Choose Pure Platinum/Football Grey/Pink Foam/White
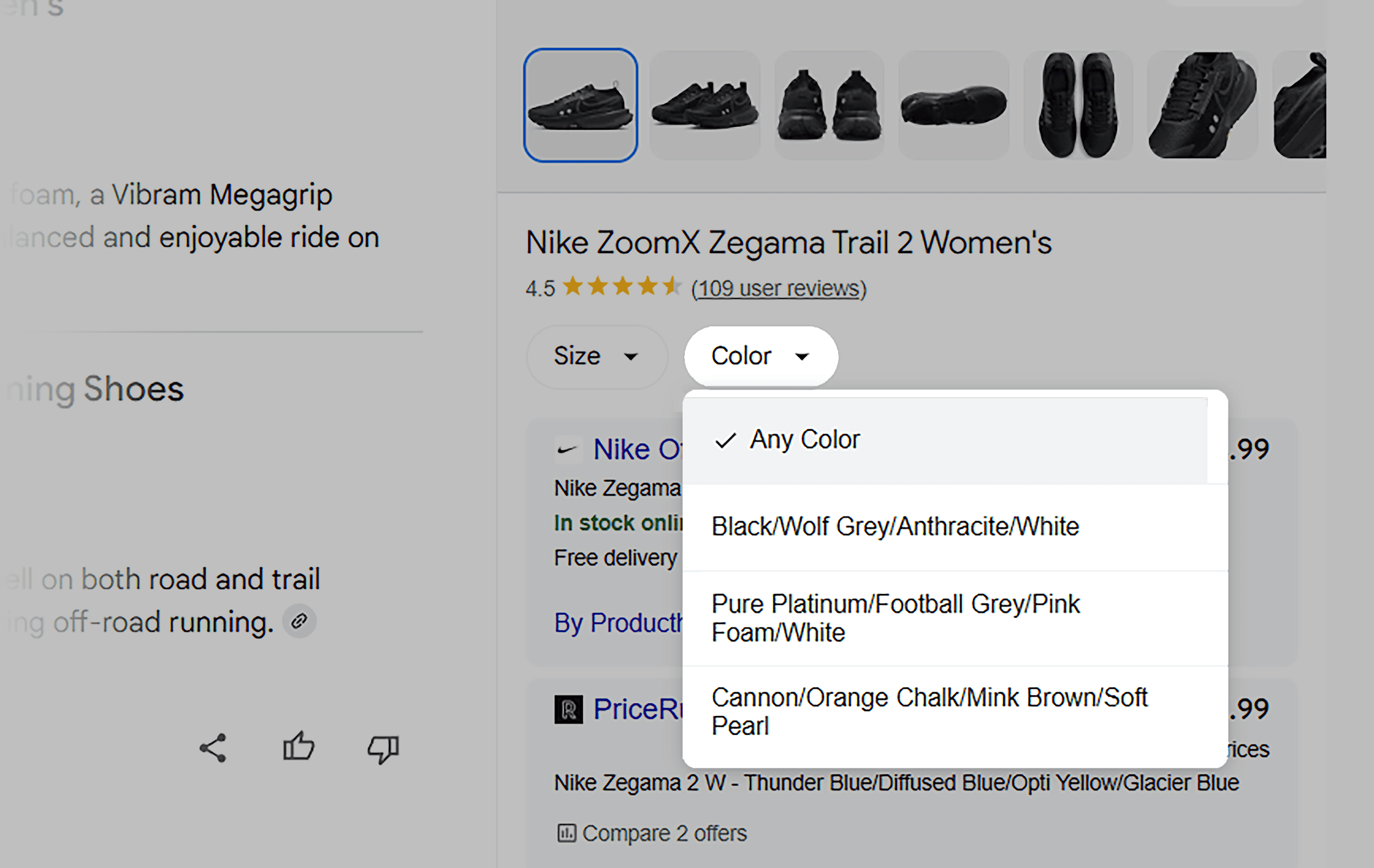This screenshot has width=1374, height=868. [896, 617]
